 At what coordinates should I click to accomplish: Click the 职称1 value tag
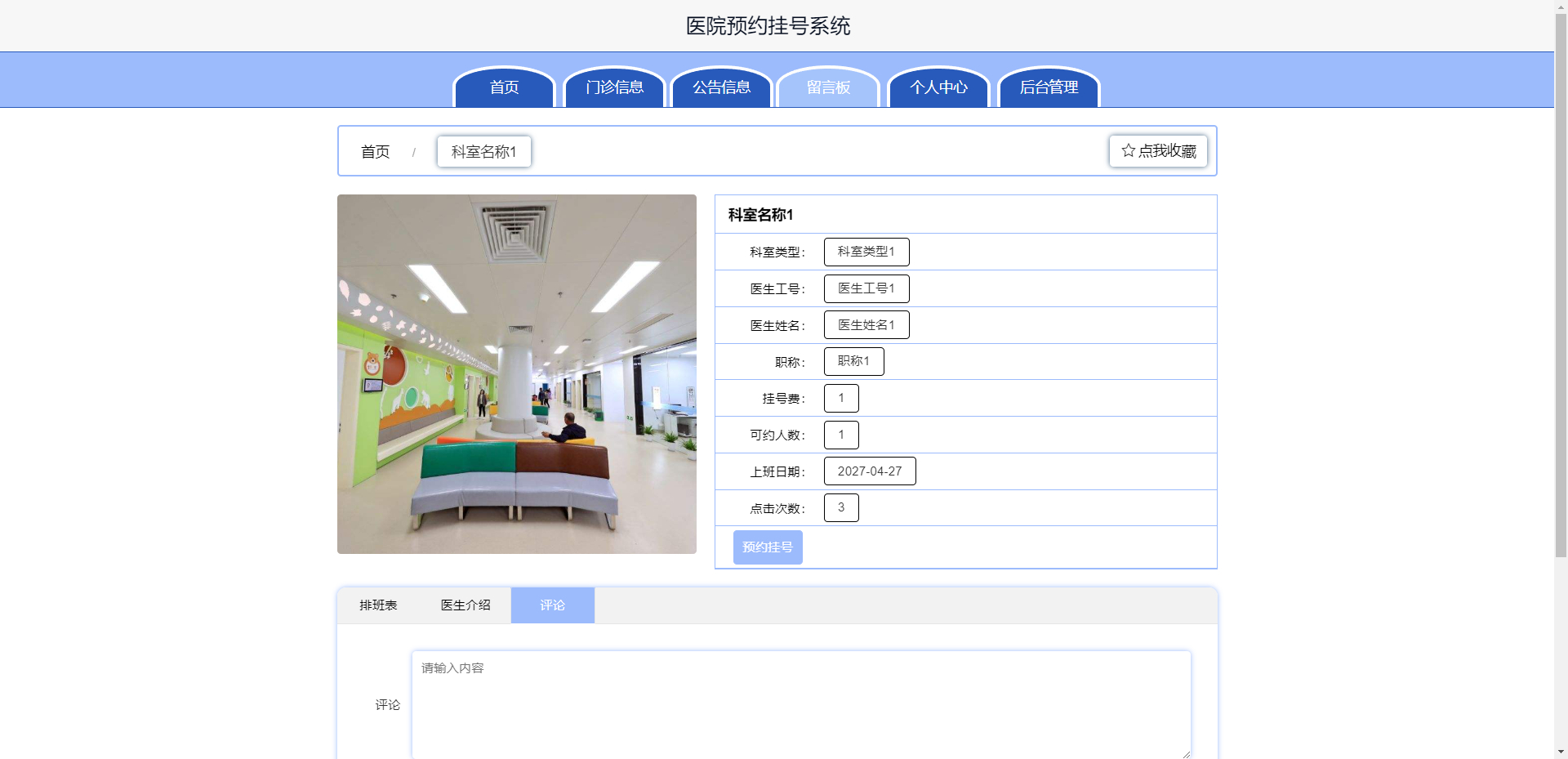[853, 361]
